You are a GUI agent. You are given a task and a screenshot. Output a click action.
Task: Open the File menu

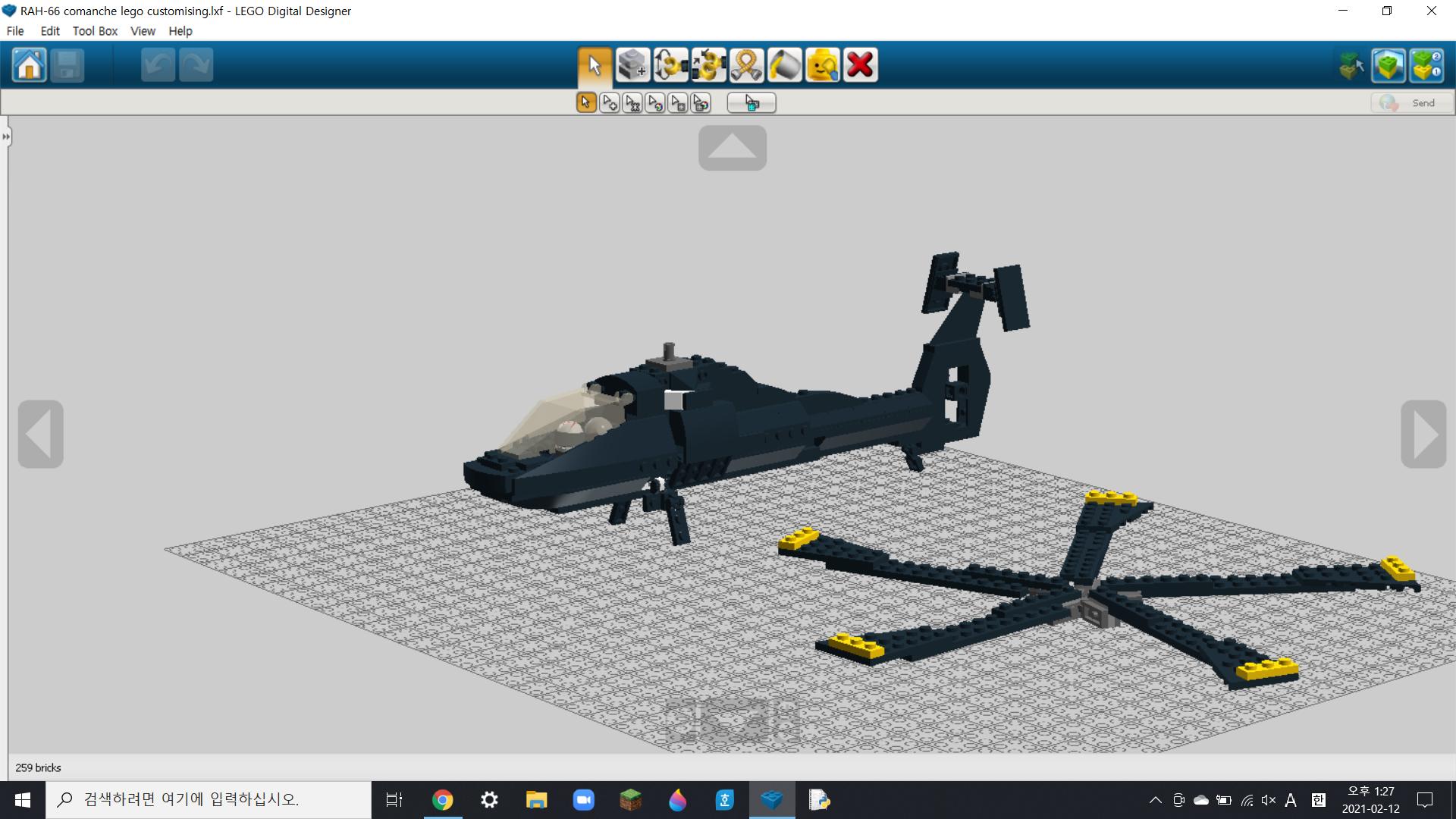15,31
